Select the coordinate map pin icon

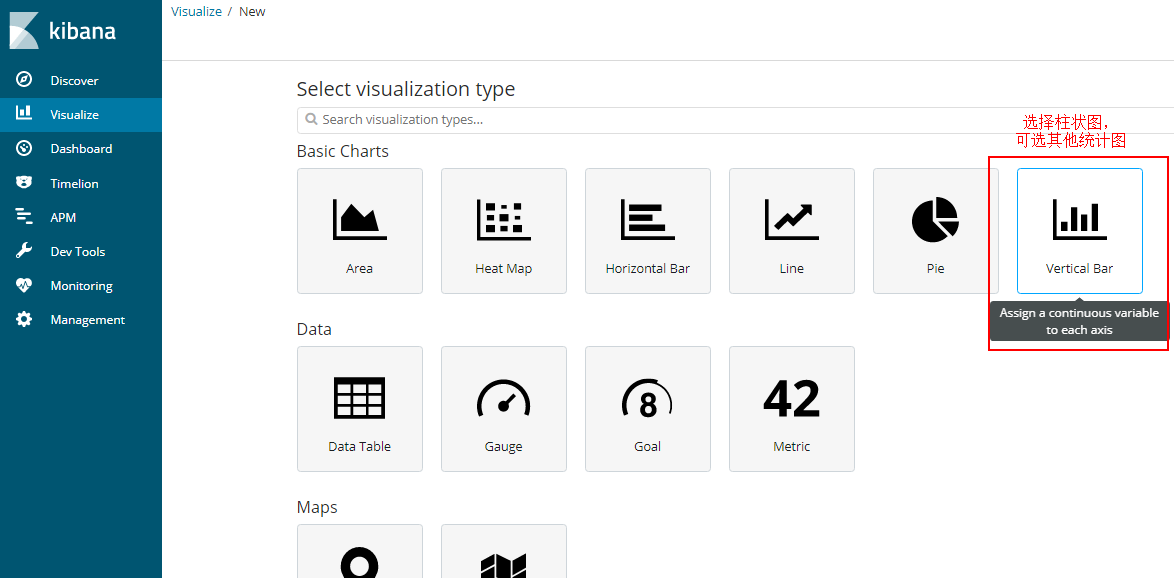point(359,563)
